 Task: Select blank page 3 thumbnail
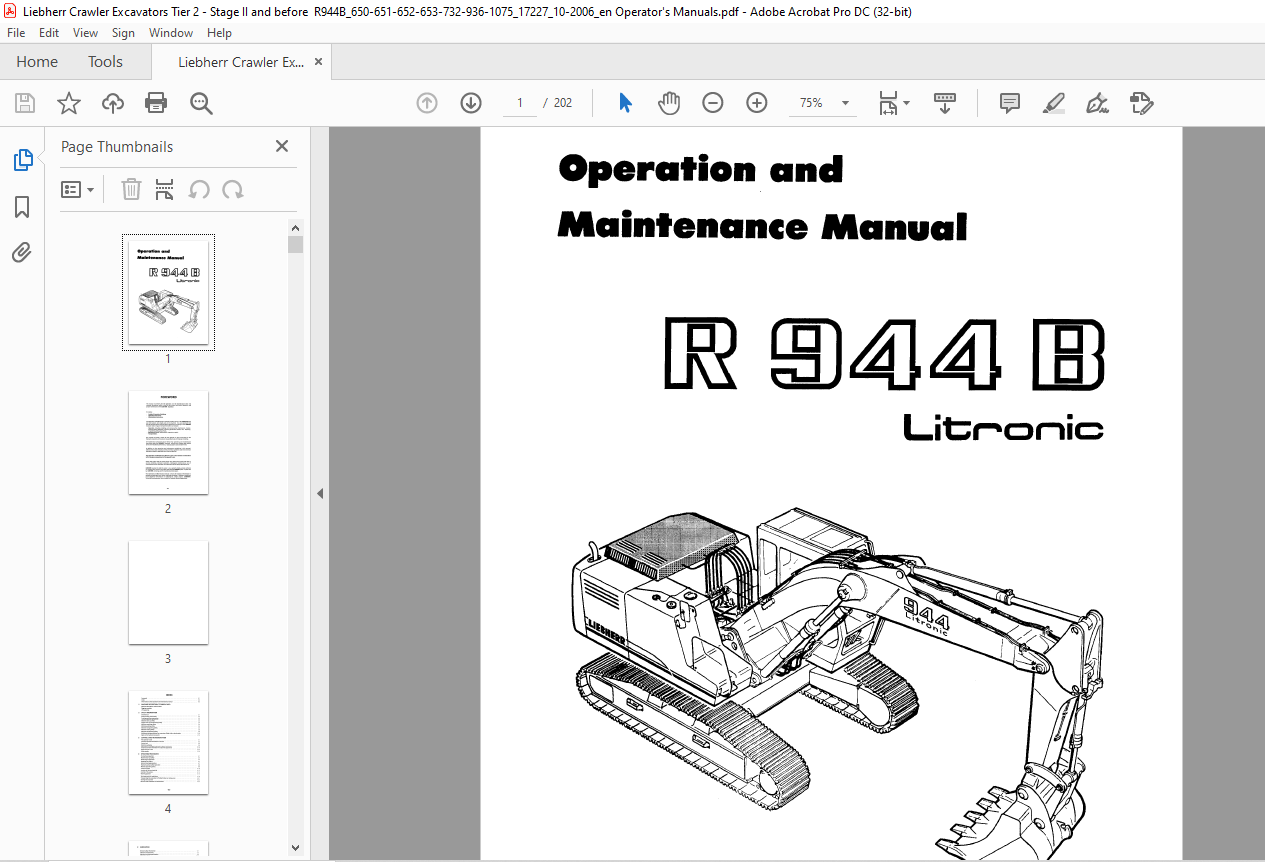(x=168, y=592)
